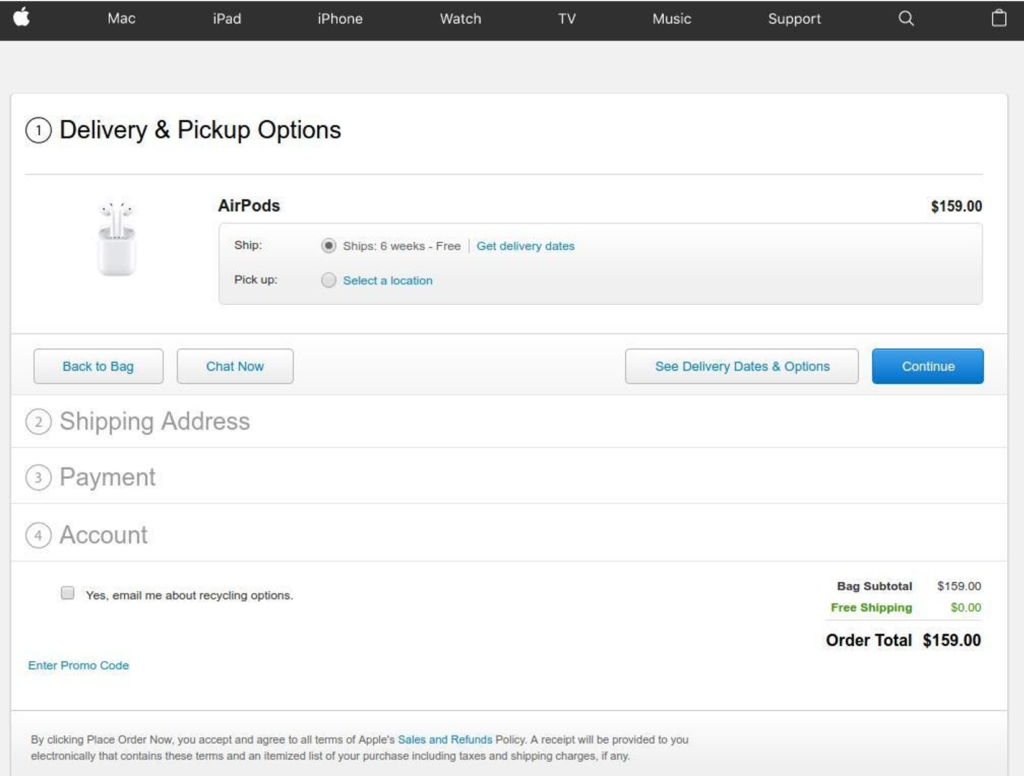Click Select a location link

(x=387, y=281)
